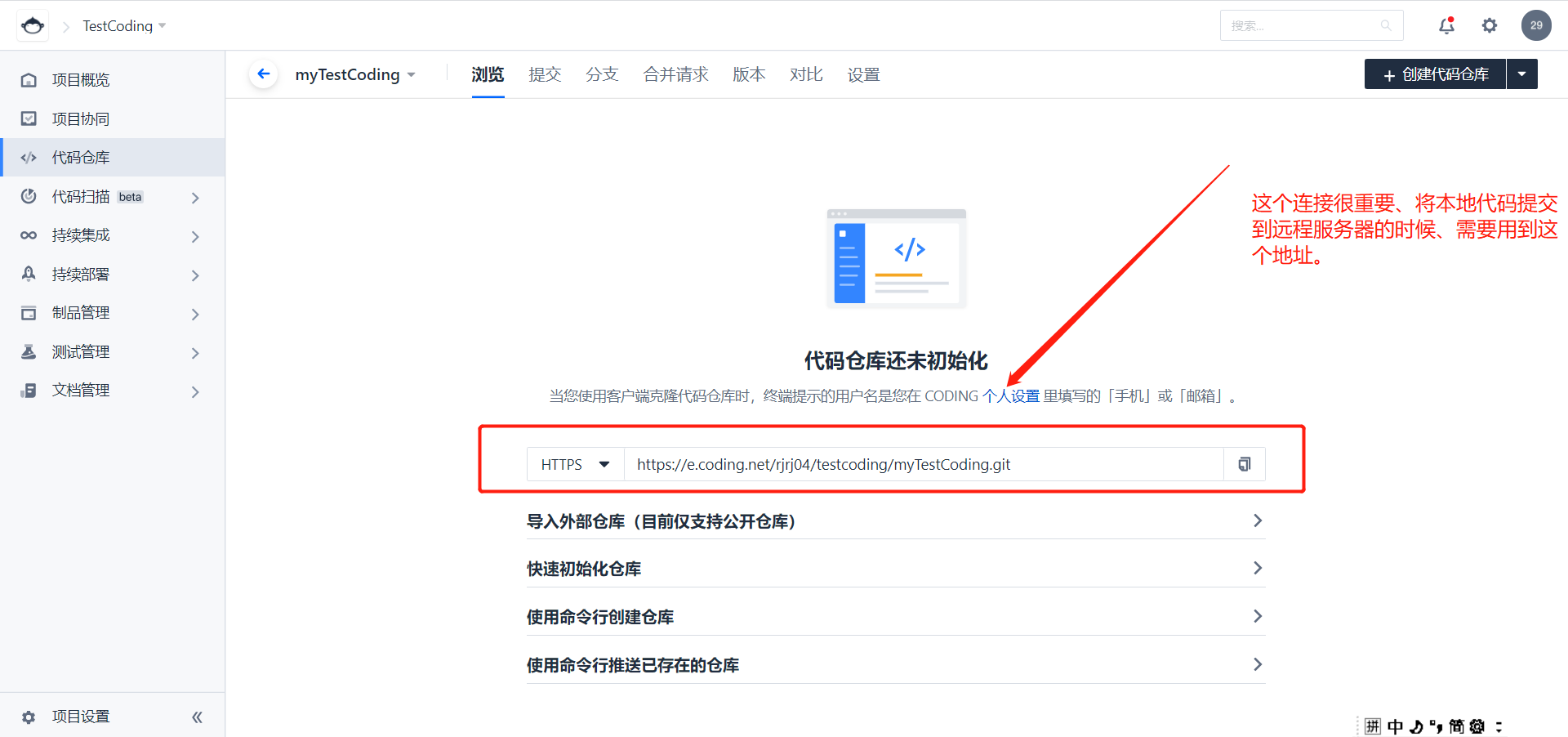Click the back arrow button

point(263,74)
